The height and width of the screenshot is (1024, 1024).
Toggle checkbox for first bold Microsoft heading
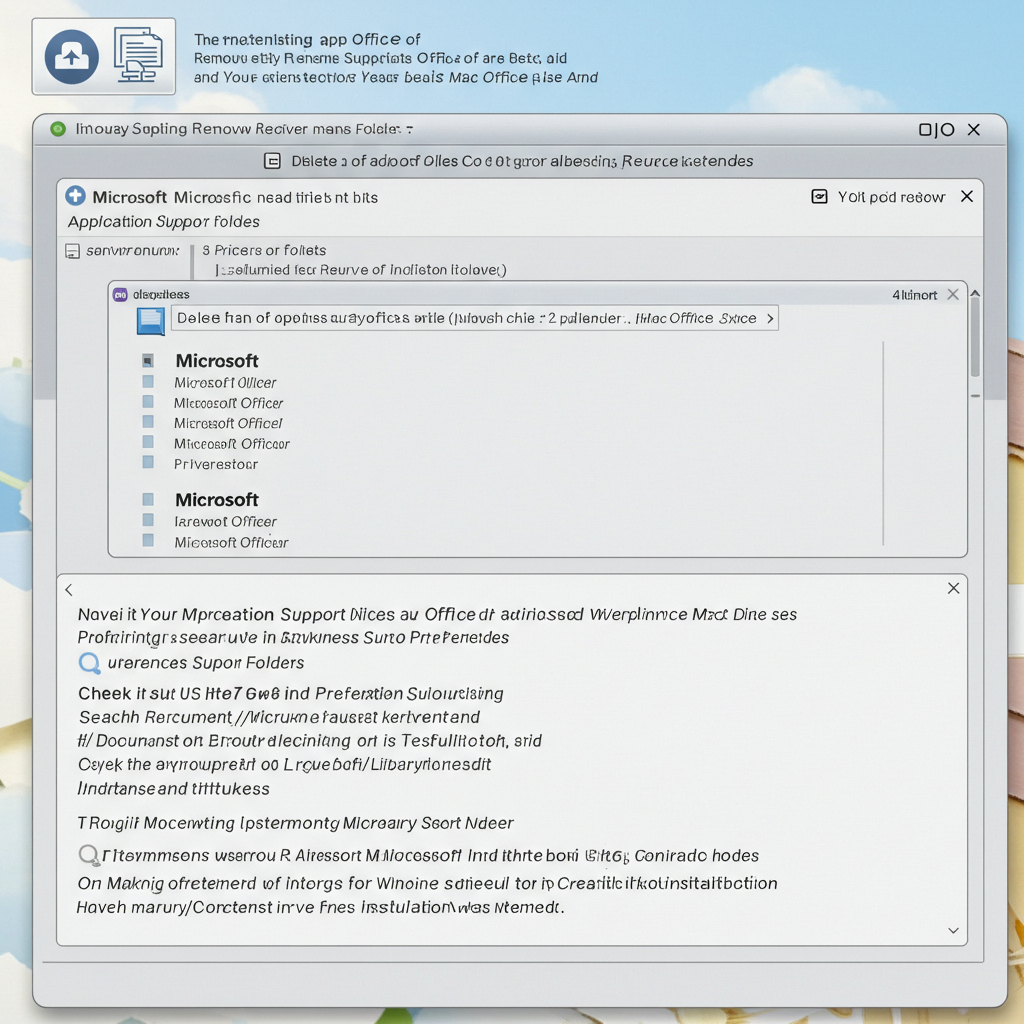(x=148, y=360)
